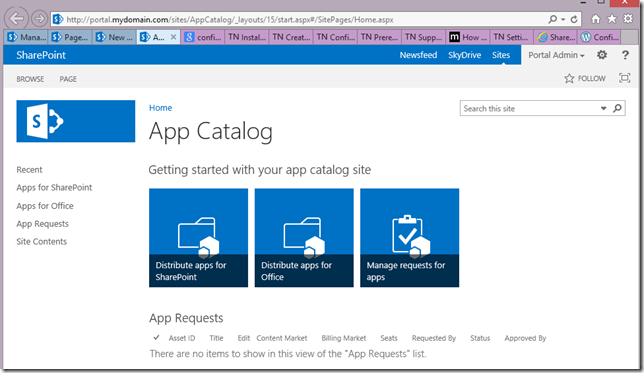Switch to the 'Mana...' browser tab
644x373 pixels.
click(x=26, y=37)
